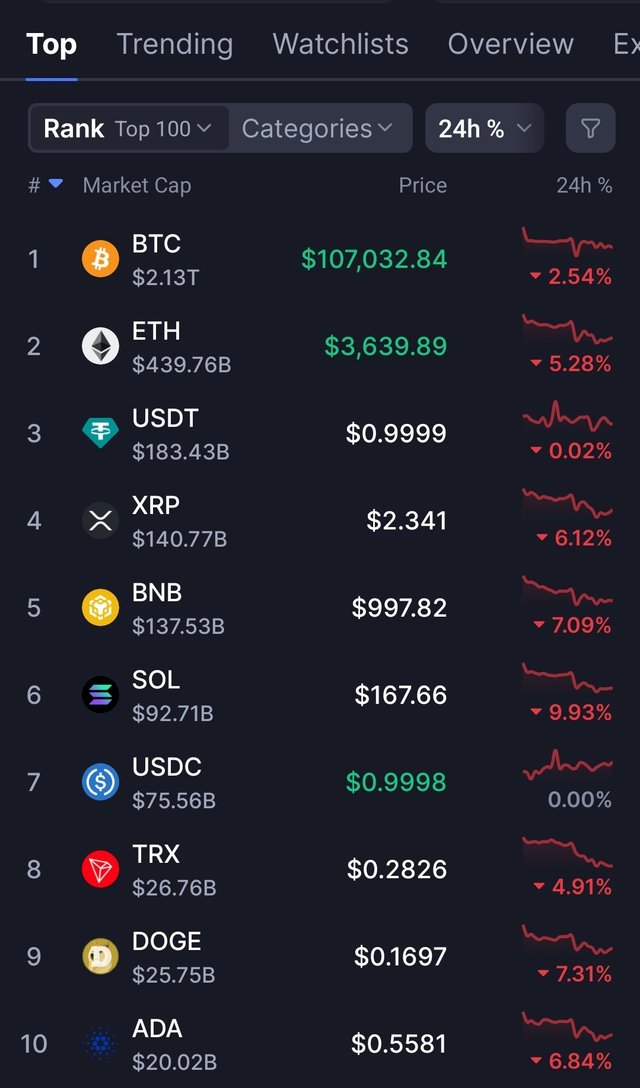Tap the Solana coin icon
This screenshot has width=640, height=1088.
[100, 695]
